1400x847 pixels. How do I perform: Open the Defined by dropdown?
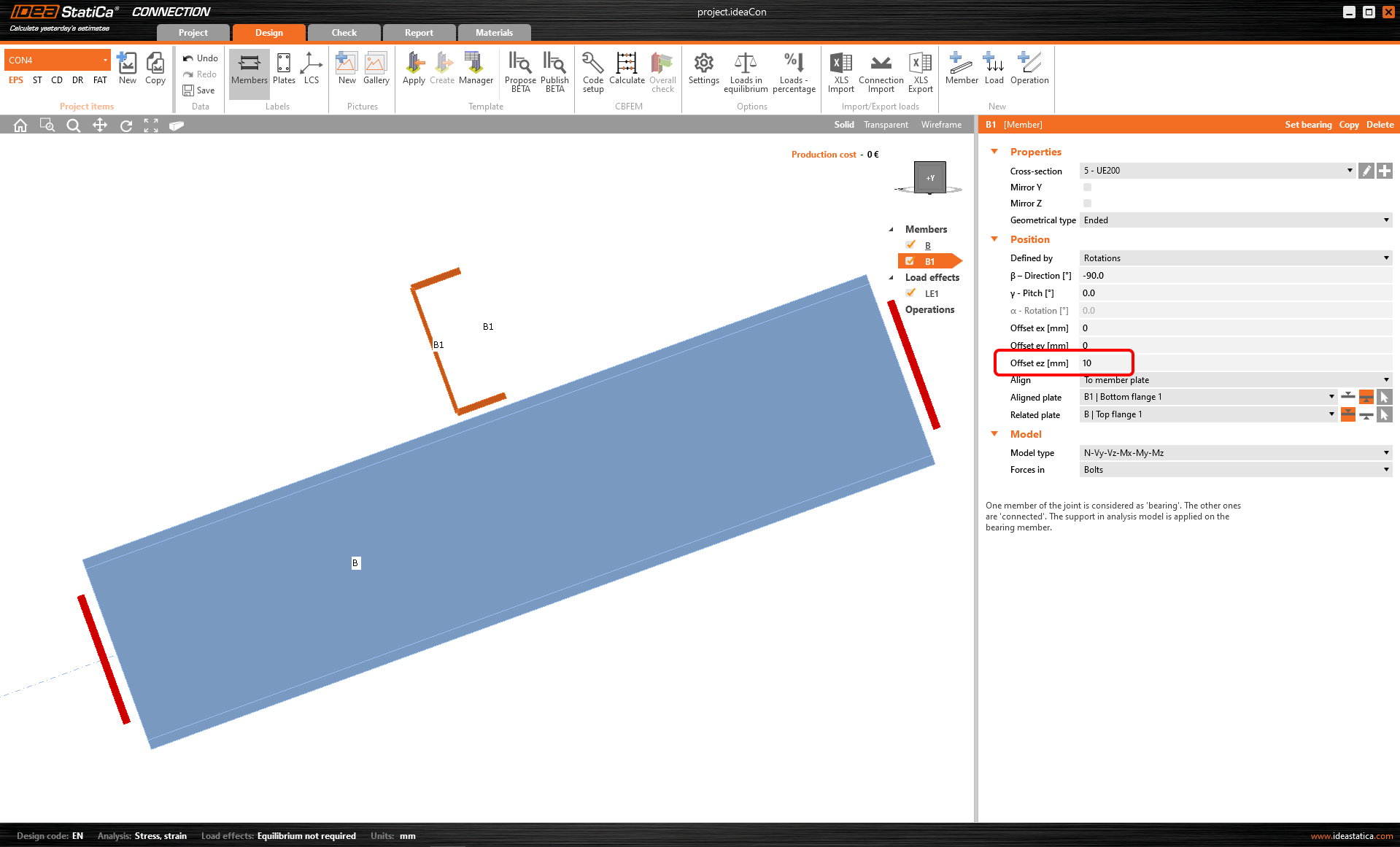click(x=1236, y=258)
